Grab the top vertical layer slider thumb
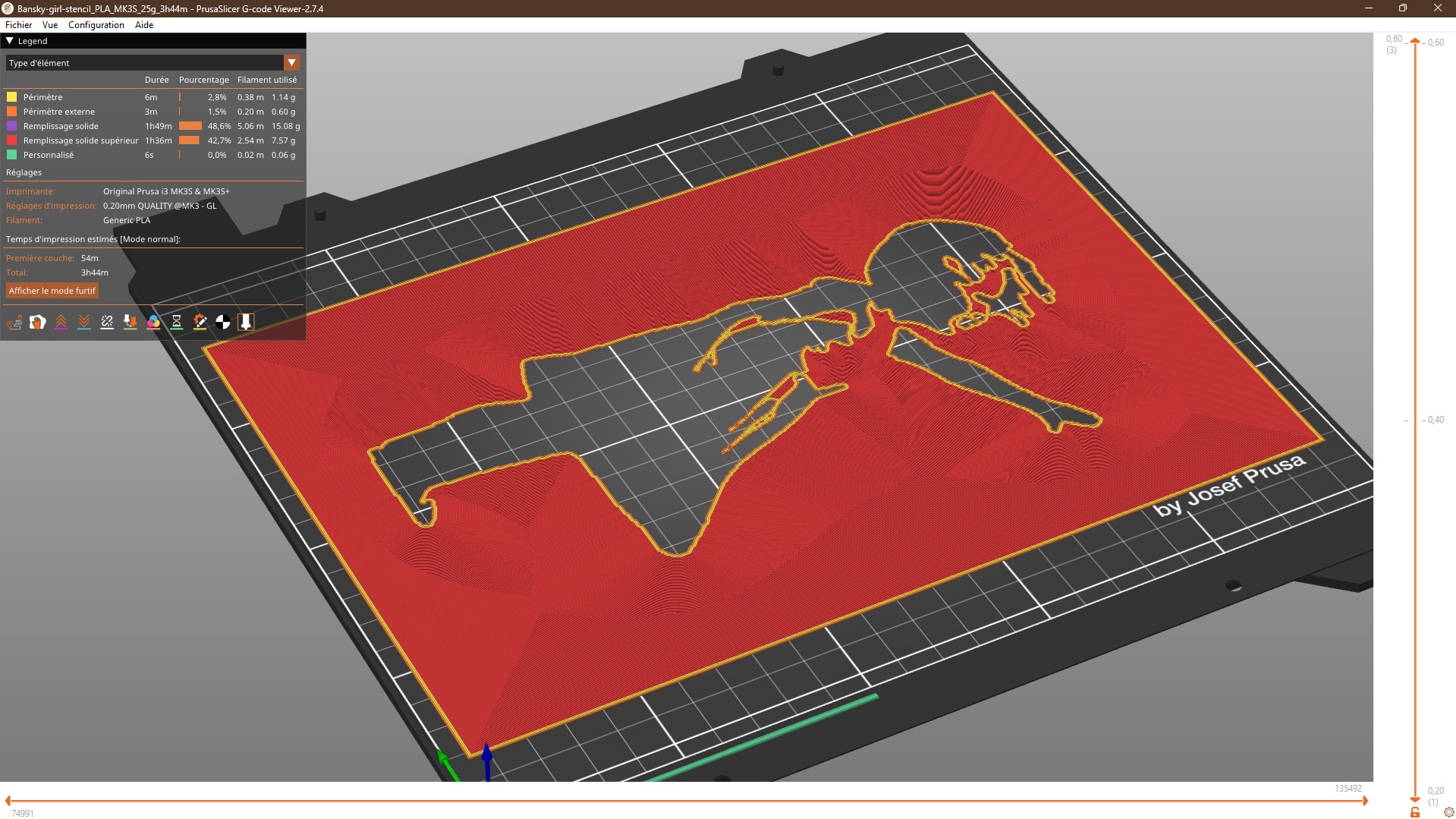This screenshot has width=1456, height=819. coord(1415,42)
